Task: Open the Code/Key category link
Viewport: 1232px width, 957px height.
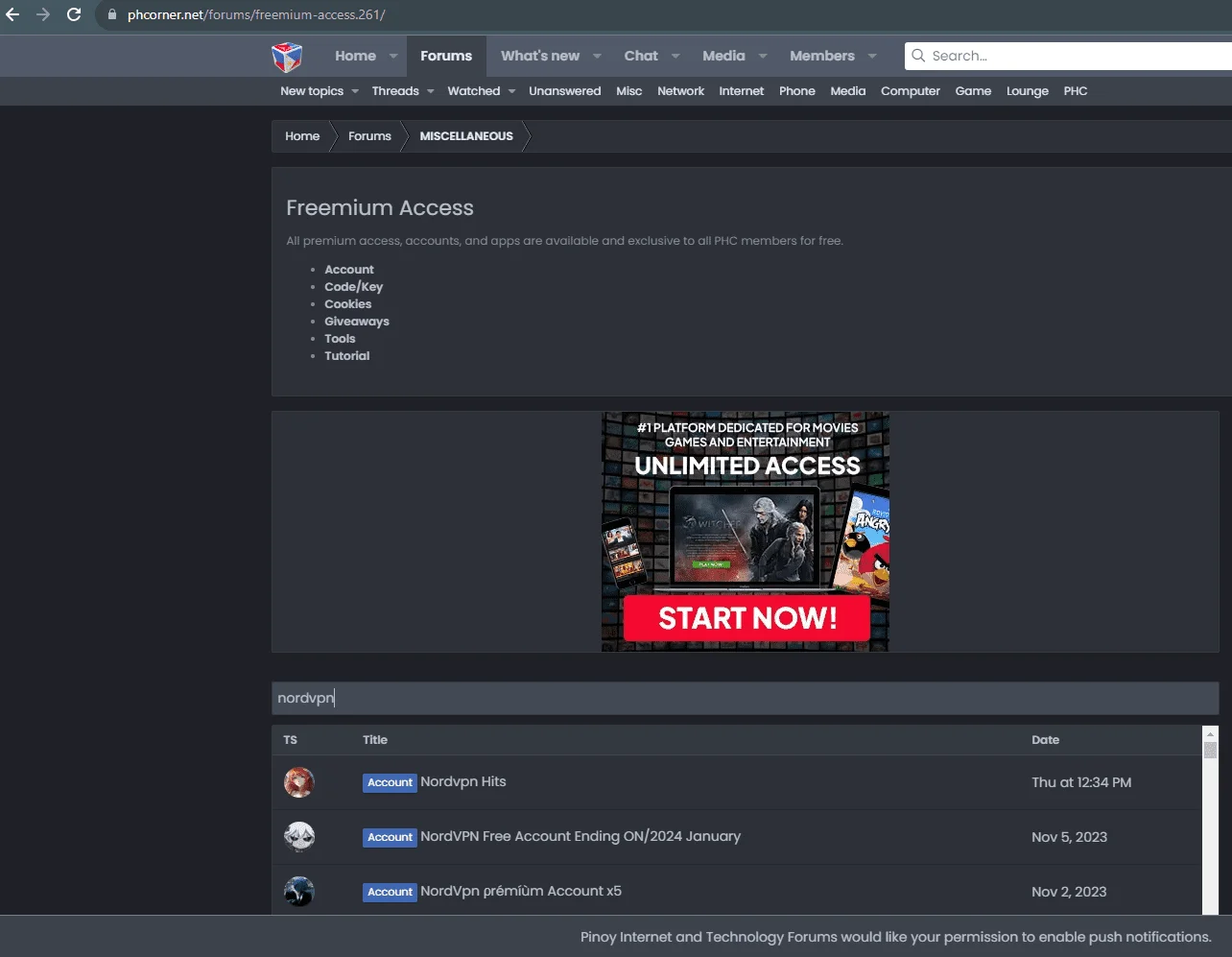Action: coord(353,287)
